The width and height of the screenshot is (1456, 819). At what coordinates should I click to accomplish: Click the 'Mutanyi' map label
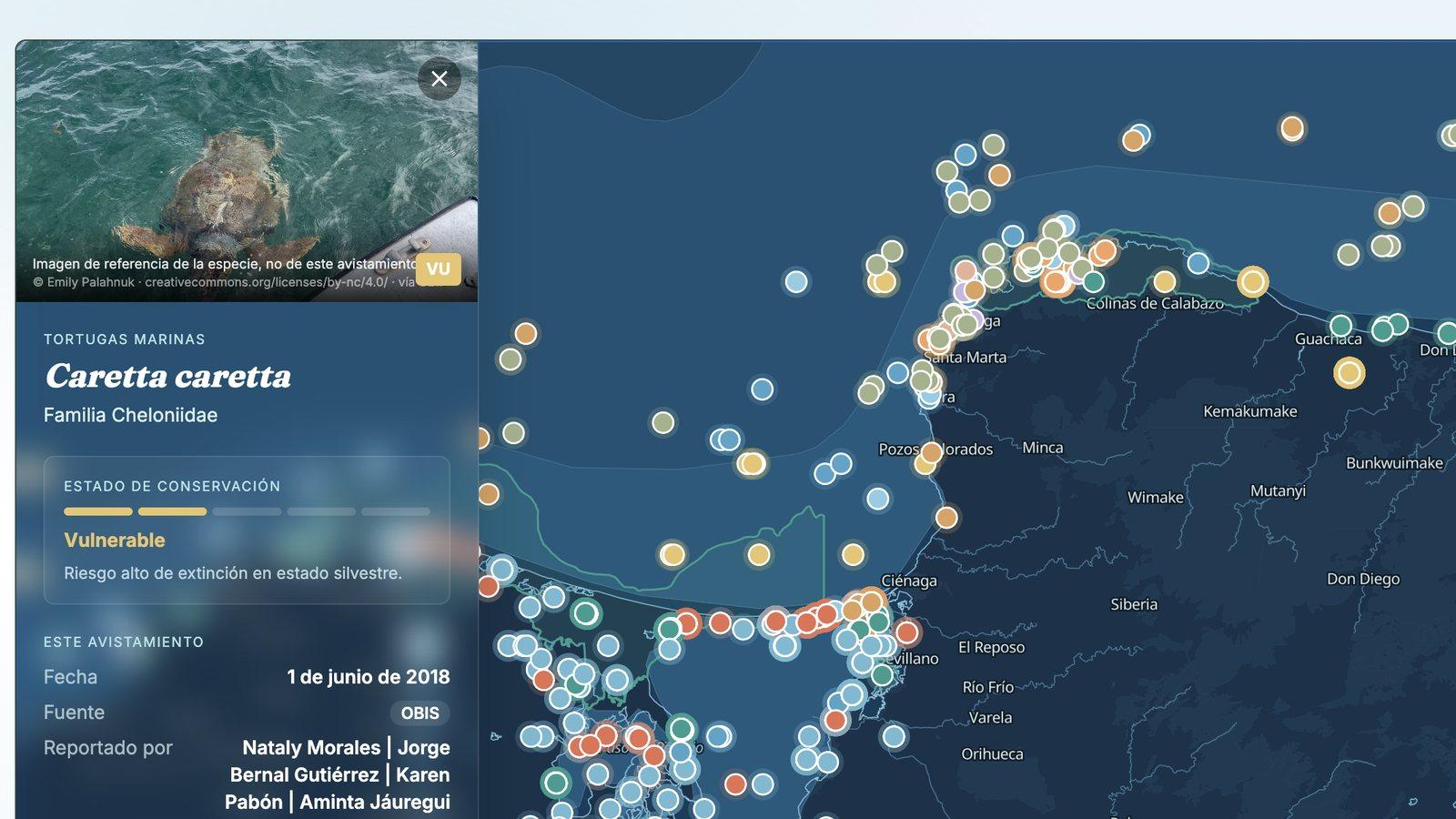pyautogui.click(x=1278, y=491)
